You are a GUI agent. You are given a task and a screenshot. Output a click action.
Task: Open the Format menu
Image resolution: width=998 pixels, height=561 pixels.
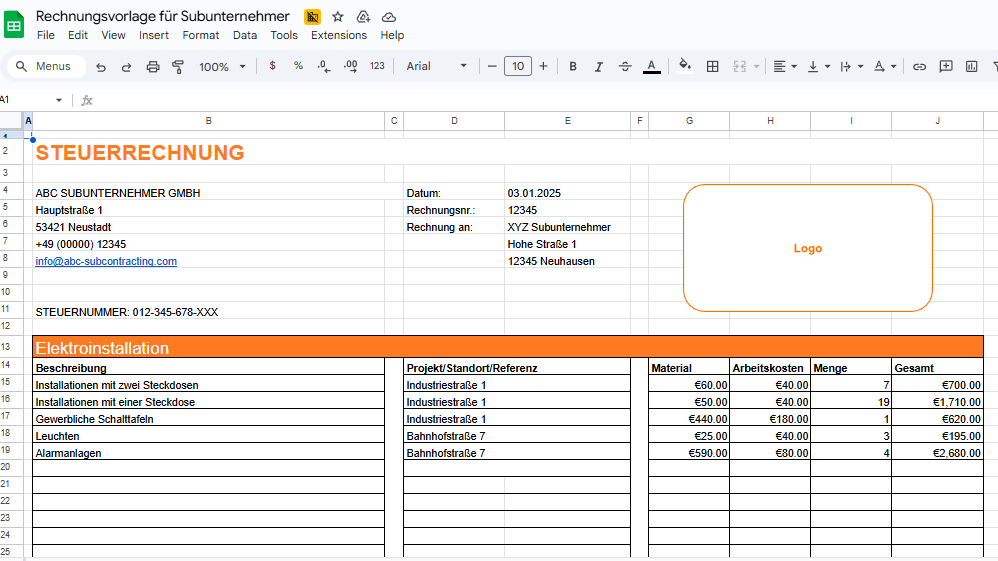click(200, 35)
